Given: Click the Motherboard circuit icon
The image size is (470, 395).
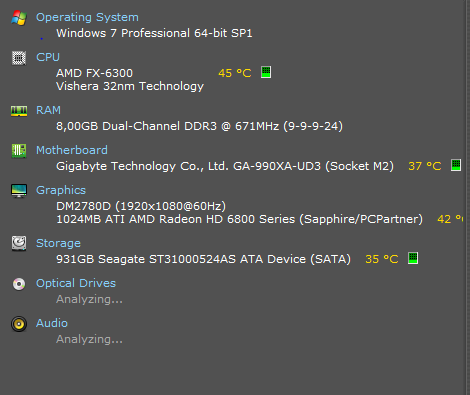Looking at the screenshot, I should tap(19, 151).
